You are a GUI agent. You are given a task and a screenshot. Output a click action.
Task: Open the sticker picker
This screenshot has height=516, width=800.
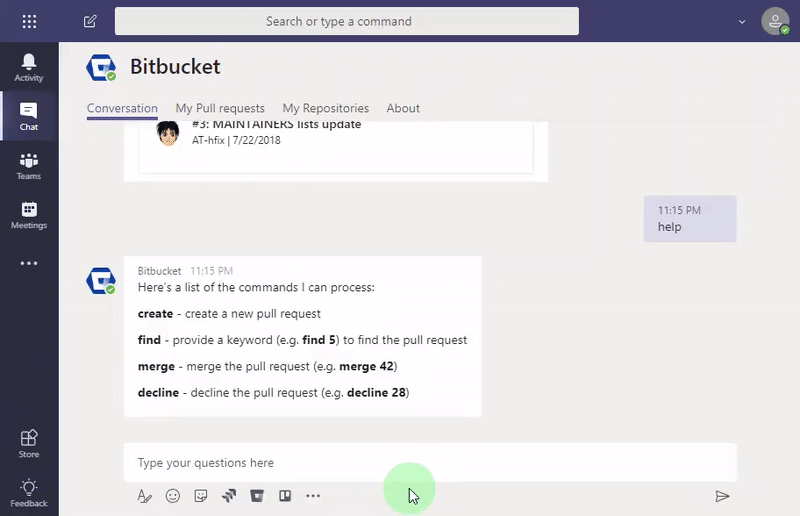point(201,496)
